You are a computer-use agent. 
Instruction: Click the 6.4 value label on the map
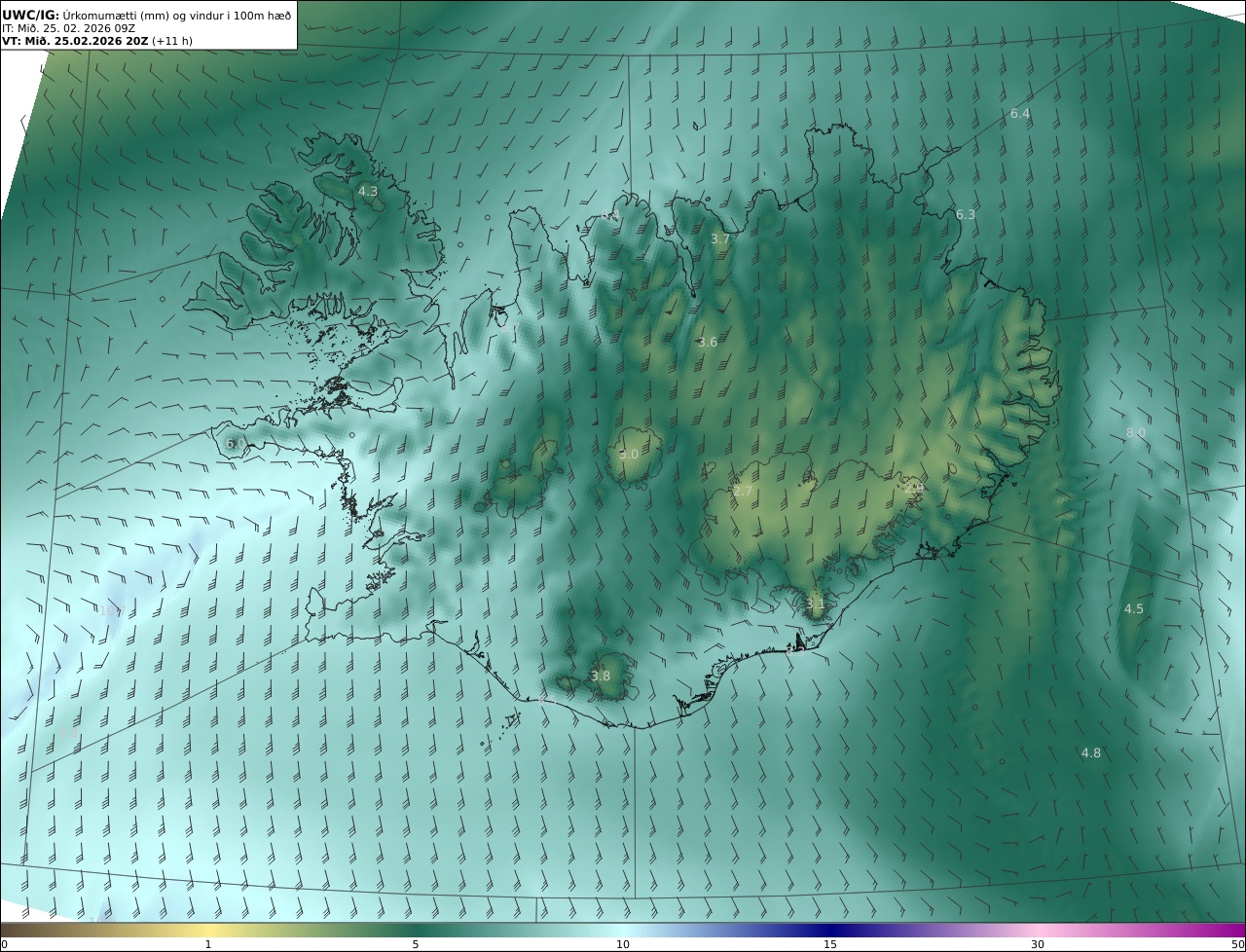tap(1019, 114)
